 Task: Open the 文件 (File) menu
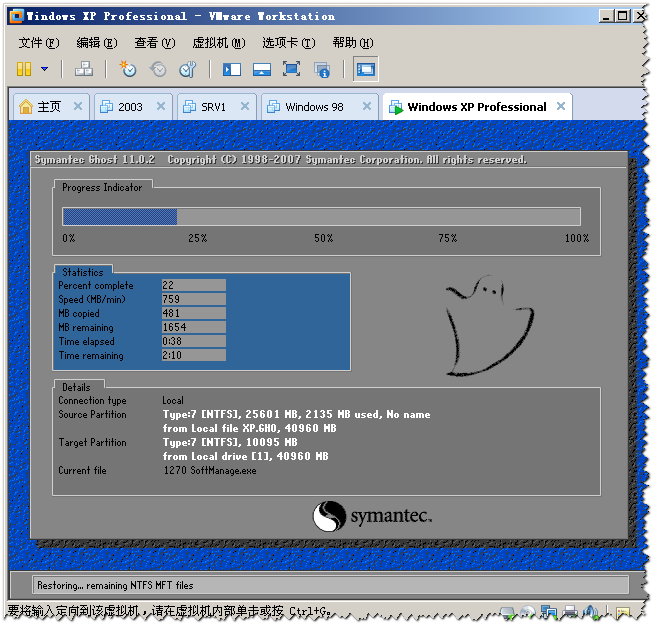38,43
